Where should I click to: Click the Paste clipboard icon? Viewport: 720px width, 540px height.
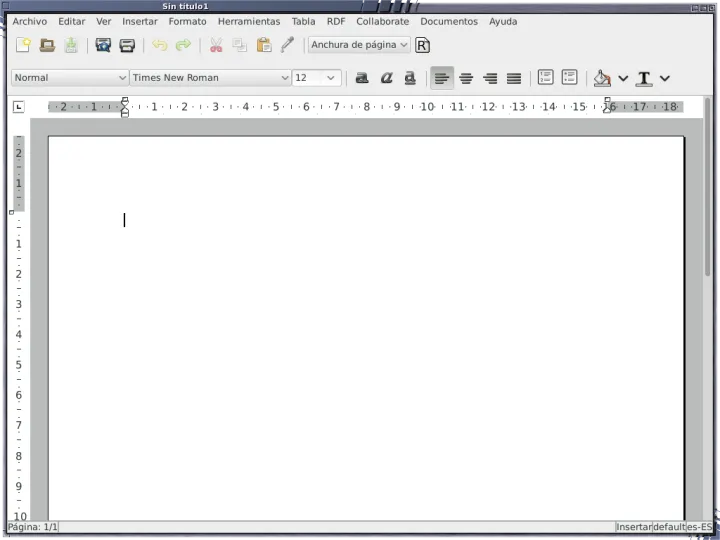pos(264,45)
